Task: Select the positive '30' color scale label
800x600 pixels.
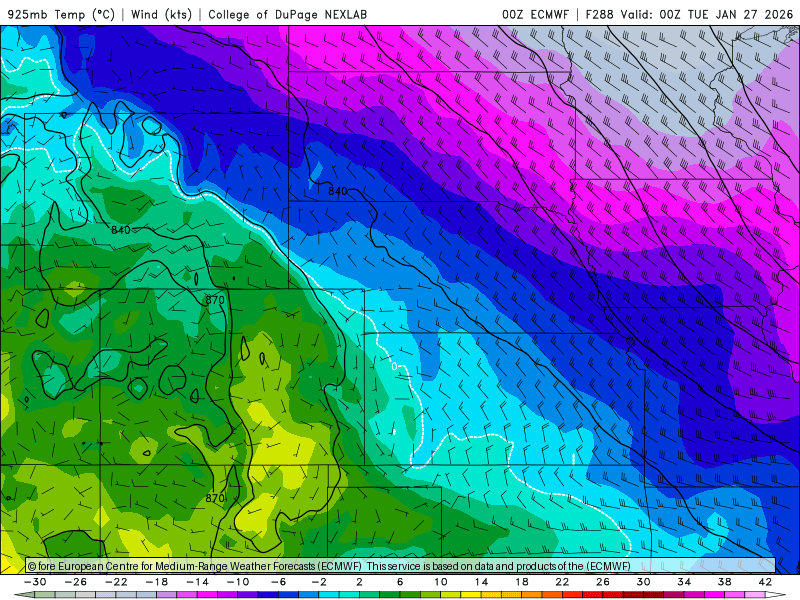Action: tap(644, 582)
